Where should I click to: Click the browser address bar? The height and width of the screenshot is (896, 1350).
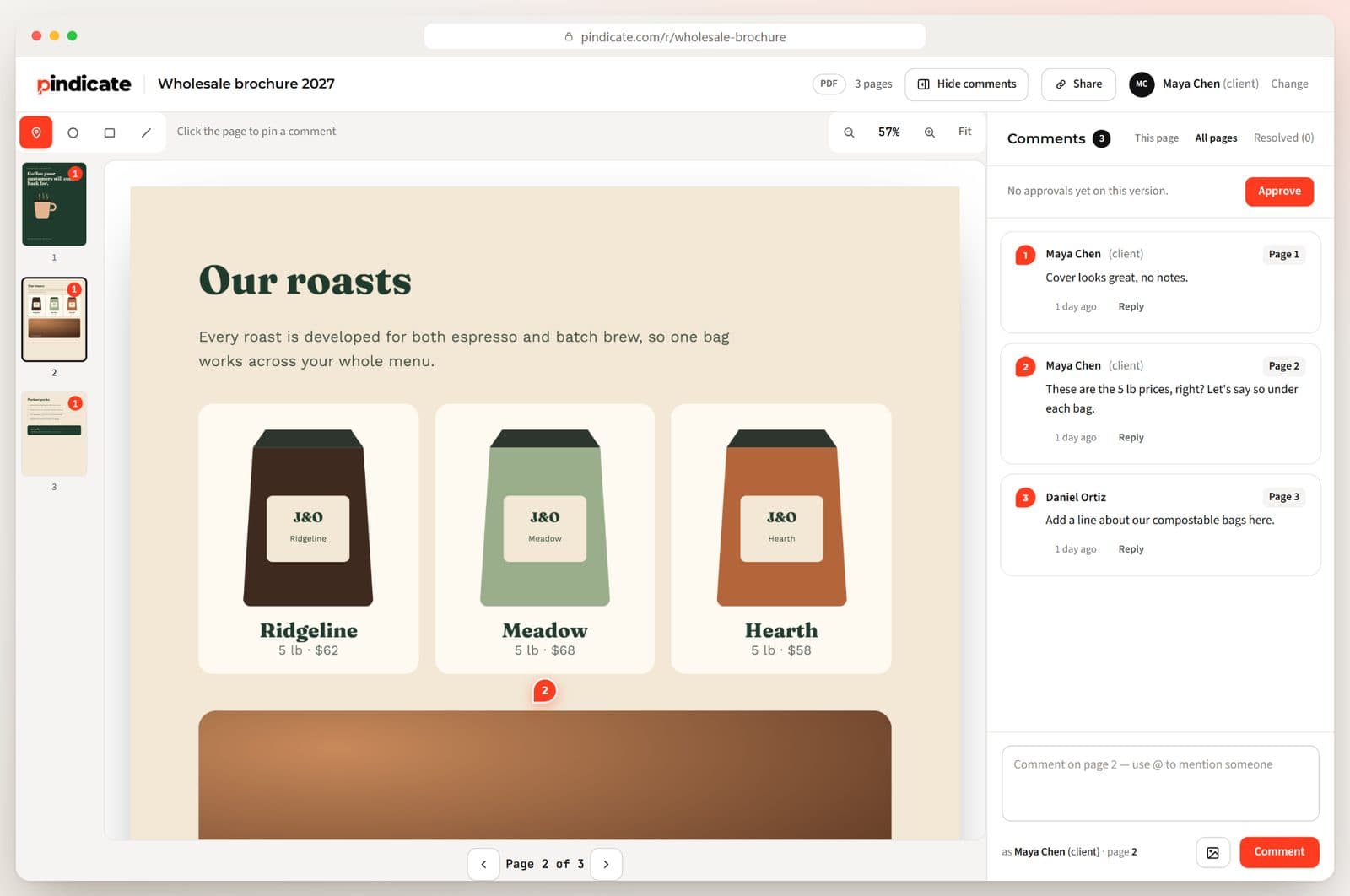click(675, 37)
